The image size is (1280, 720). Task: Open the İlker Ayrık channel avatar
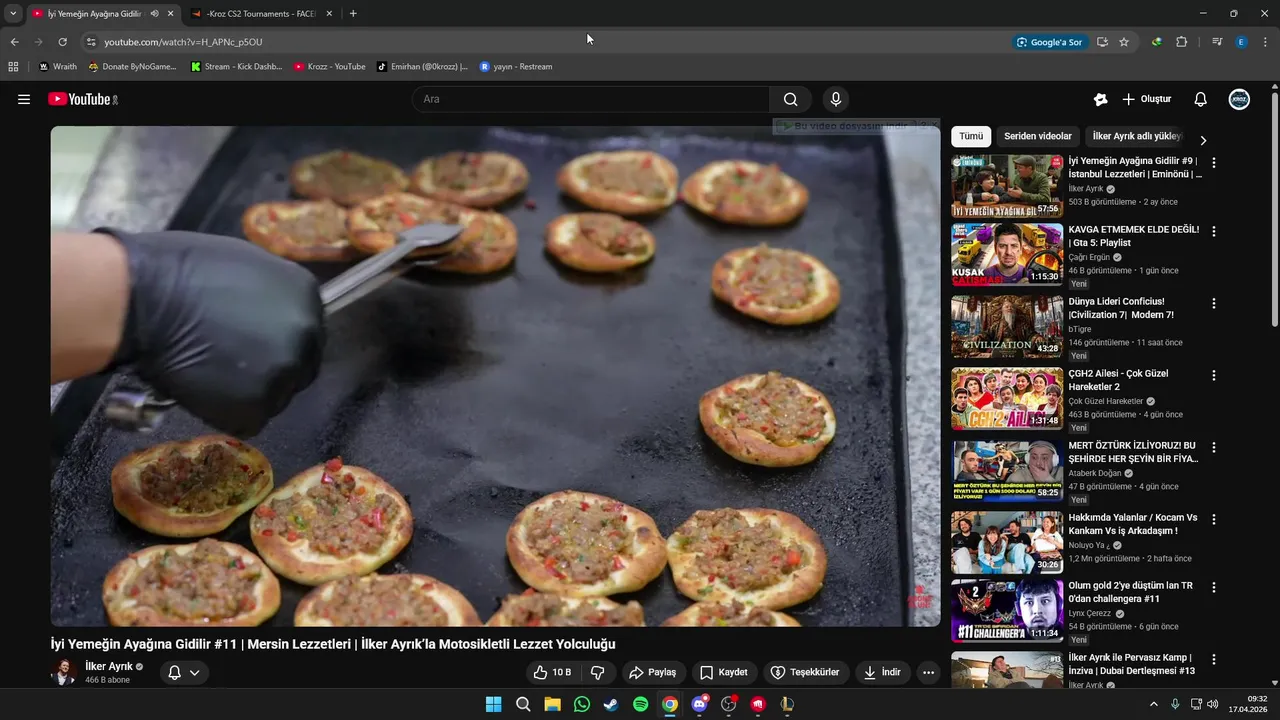tap(64, 672)
